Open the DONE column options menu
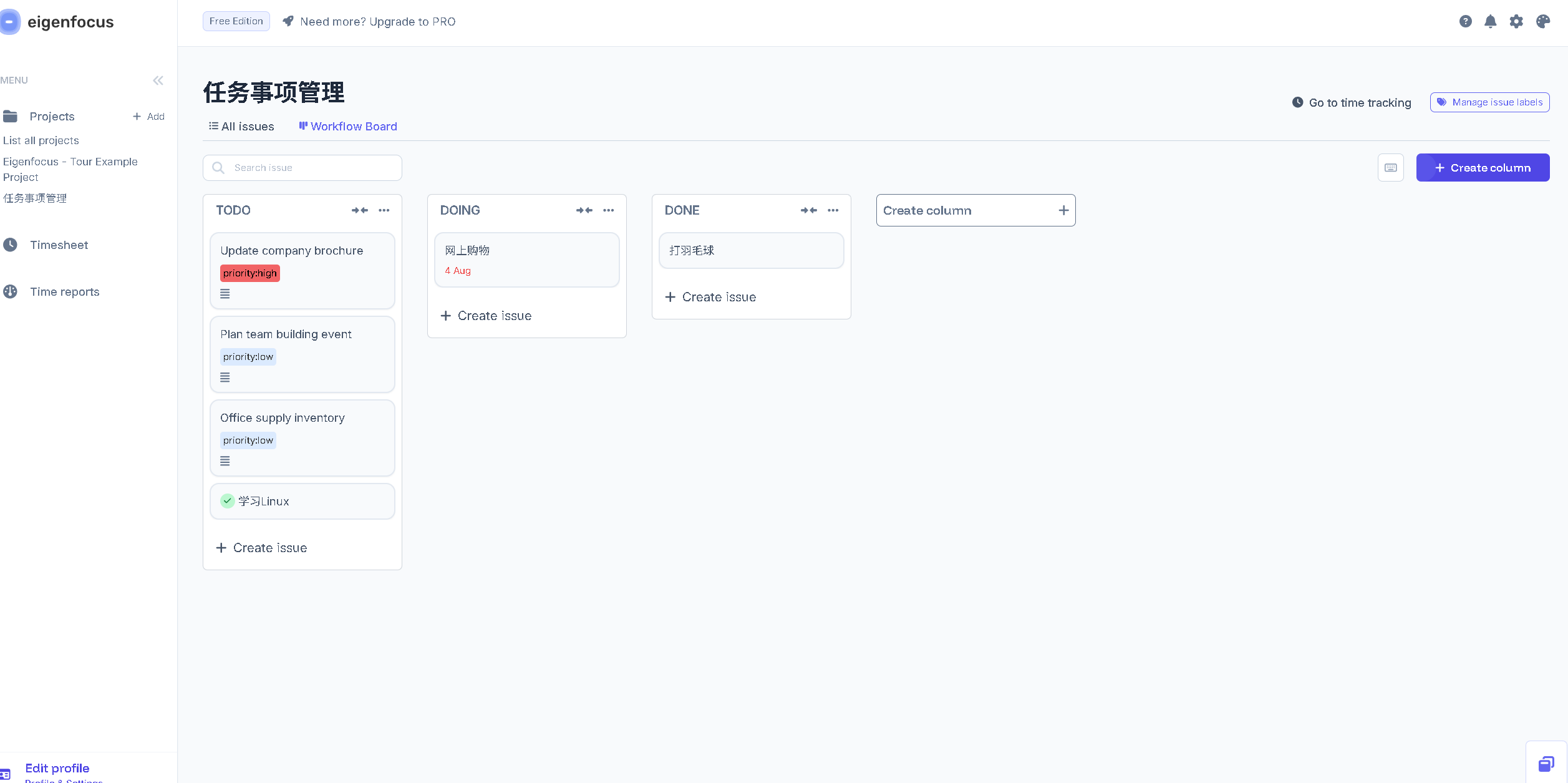The height and width of the screenshot is (783, 1568). pyautogui.click(x=833, y=210)
